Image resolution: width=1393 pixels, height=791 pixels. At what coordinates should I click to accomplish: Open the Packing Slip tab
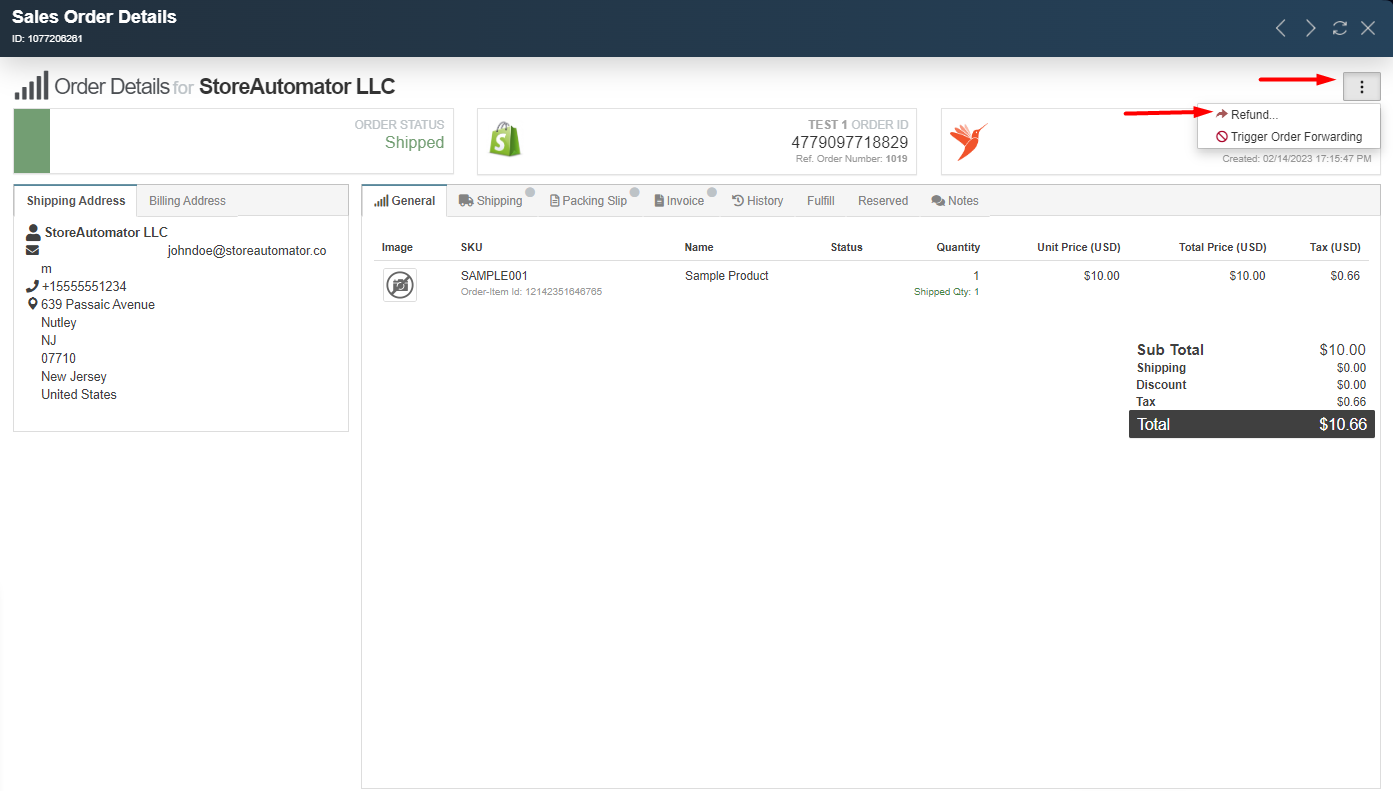(x=589, y=201)
